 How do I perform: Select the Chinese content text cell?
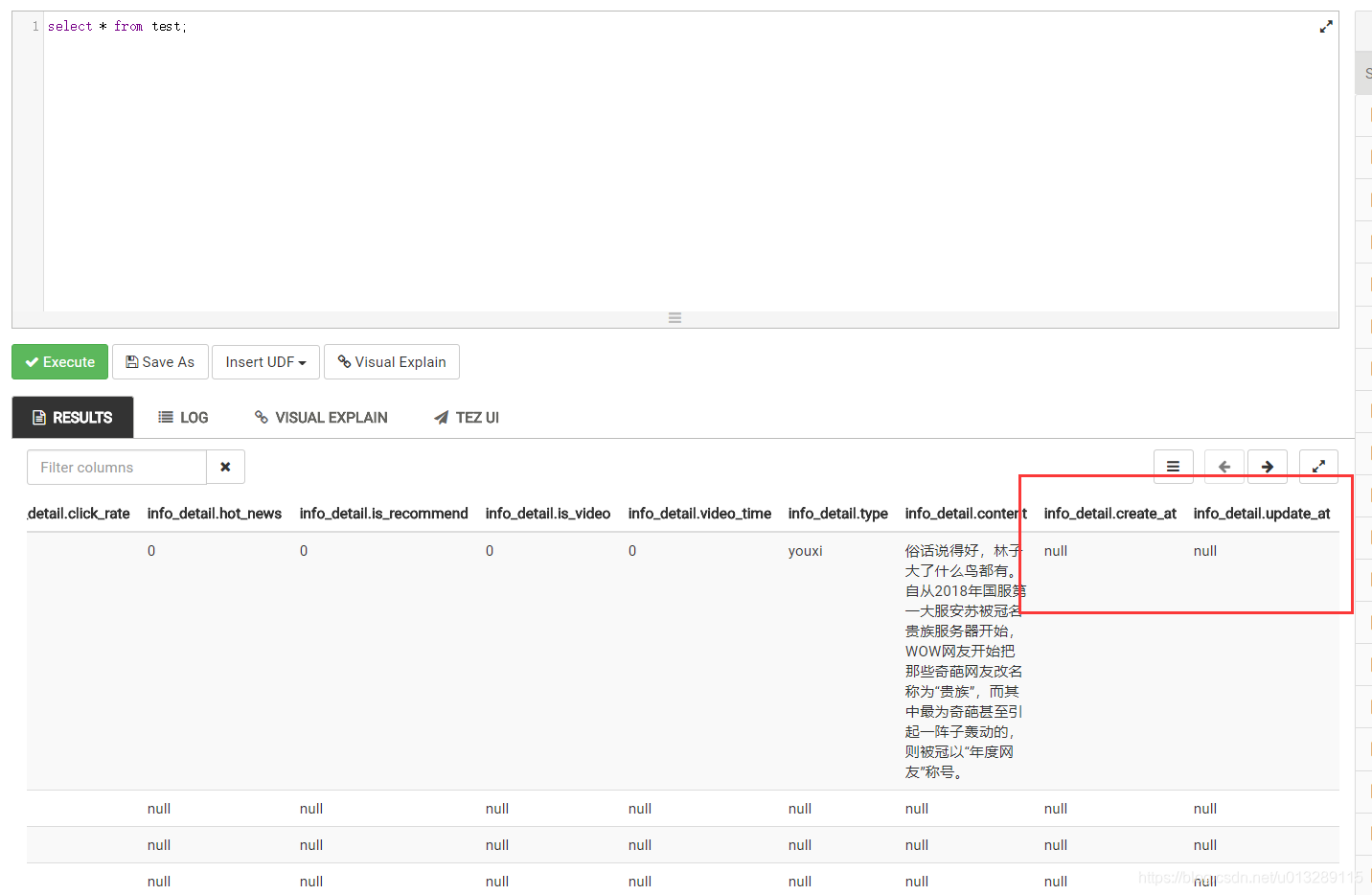tap(965, 661)
